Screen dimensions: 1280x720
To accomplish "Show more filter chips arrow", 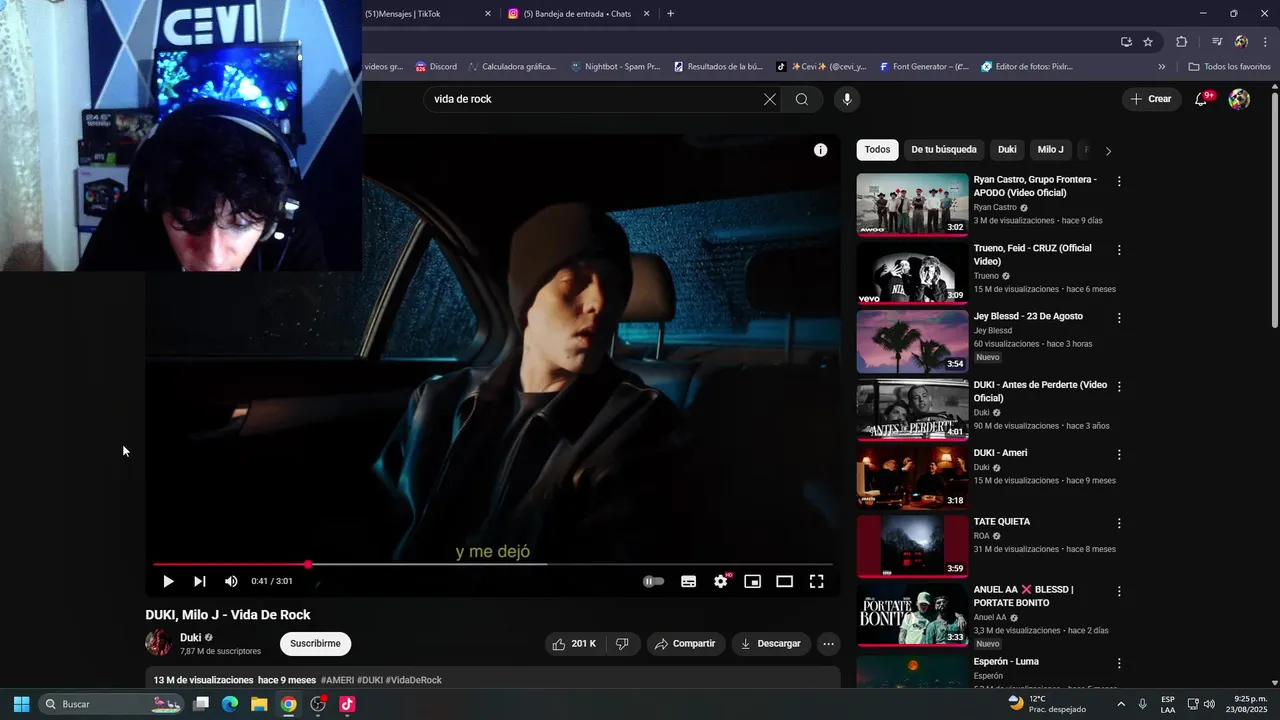I will (1108, 151).
